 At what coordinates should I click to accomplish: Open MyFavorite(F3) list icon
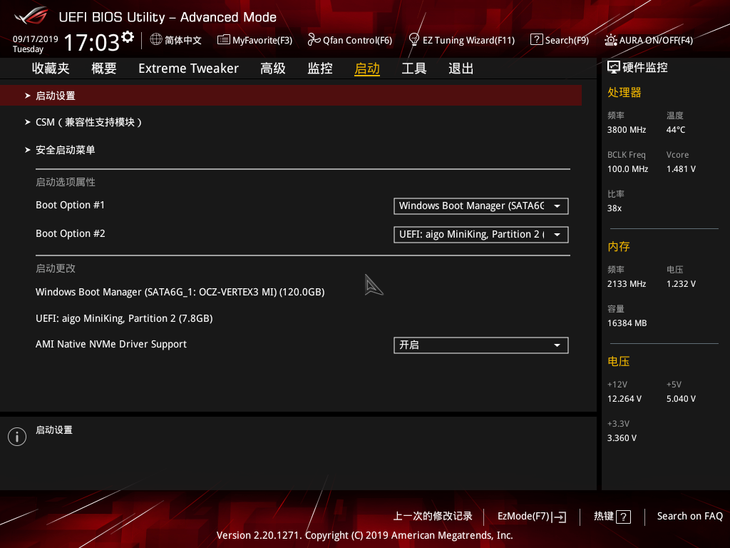pyautogui.click(x=223, y=40)
